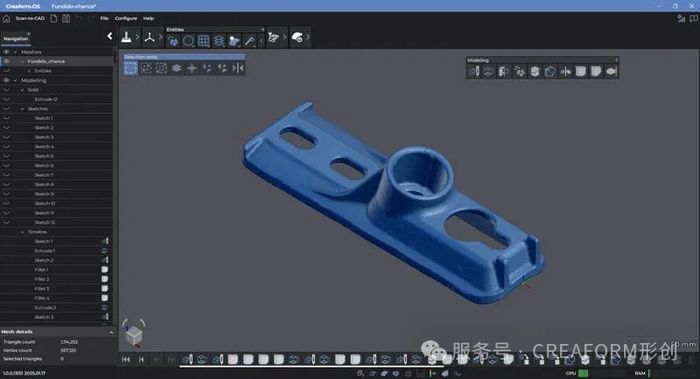Select Extrude 2 in the timeline list
Screen dimensions: 700x379
[x=45, y=308]
